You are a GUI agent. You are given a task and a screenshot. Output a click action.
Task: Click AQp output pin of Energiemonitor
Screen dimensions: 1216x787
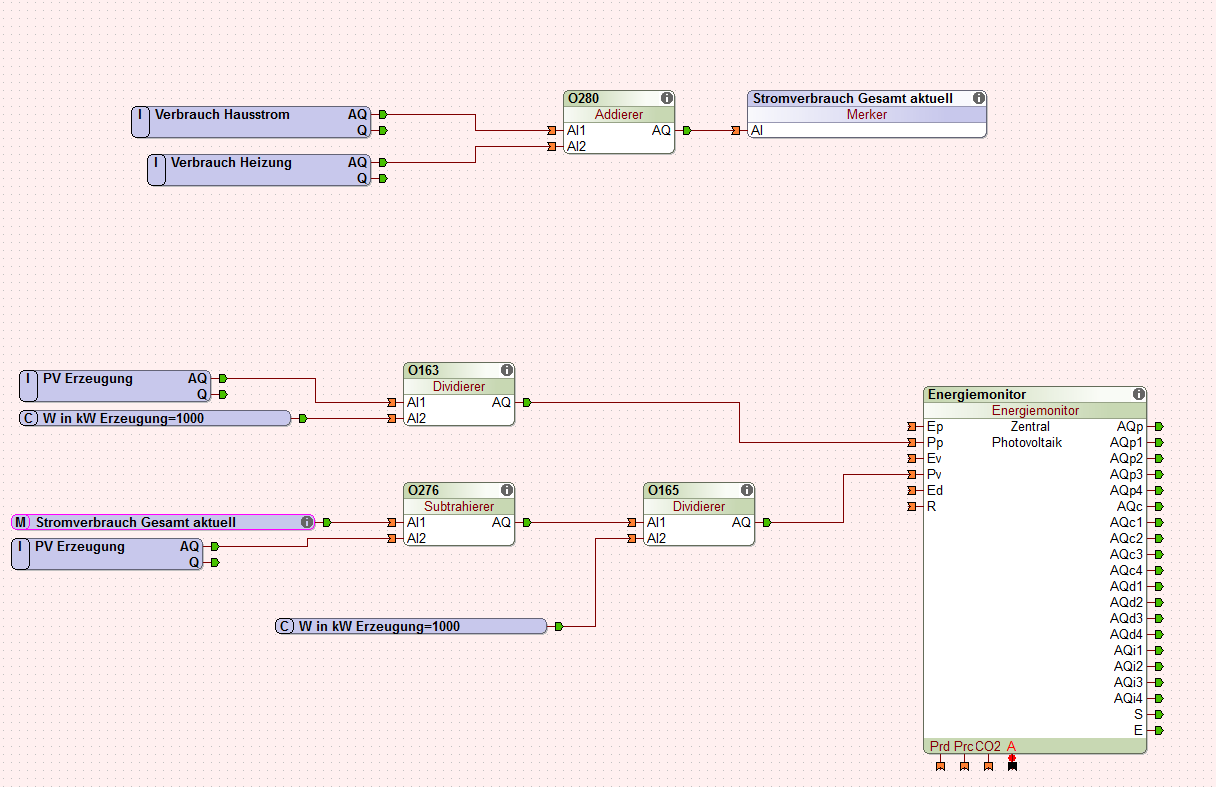[x=1157, y=426]
